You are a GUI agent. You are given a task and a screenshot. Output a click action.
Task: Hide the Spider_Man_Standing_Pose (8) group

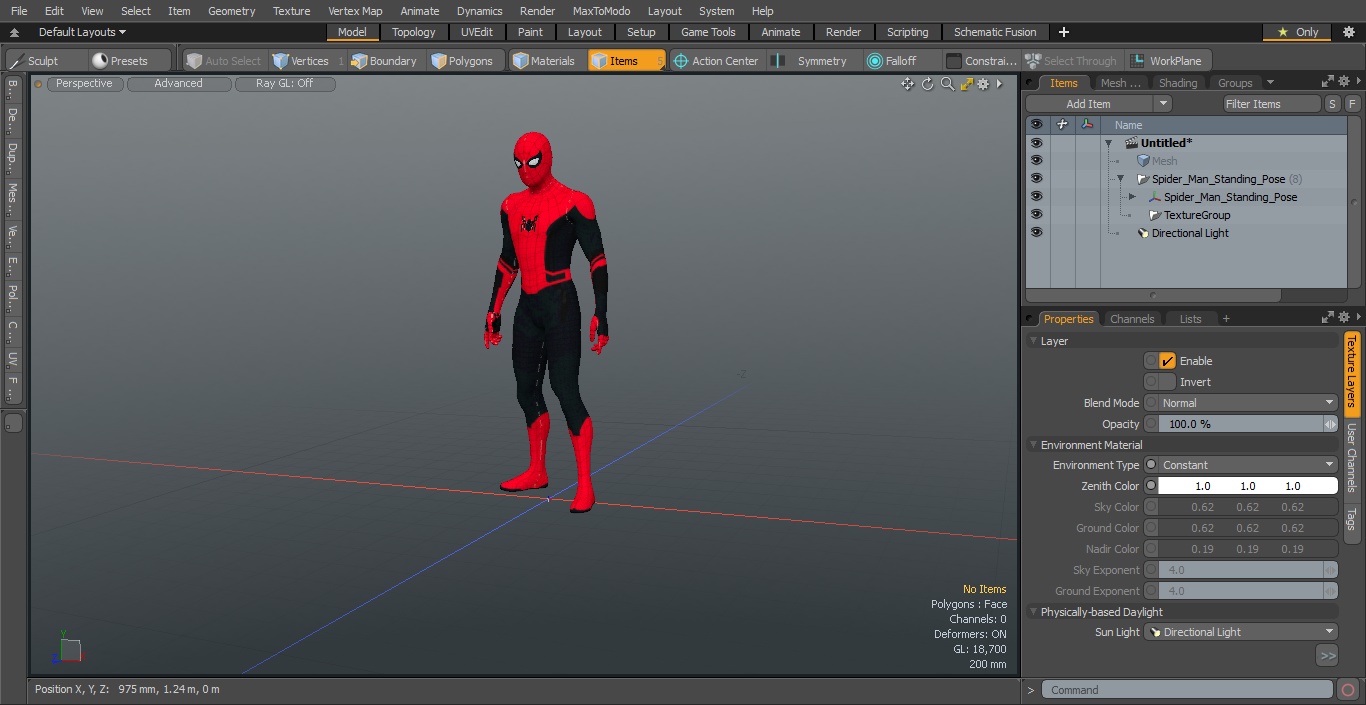pos(1036,179)
